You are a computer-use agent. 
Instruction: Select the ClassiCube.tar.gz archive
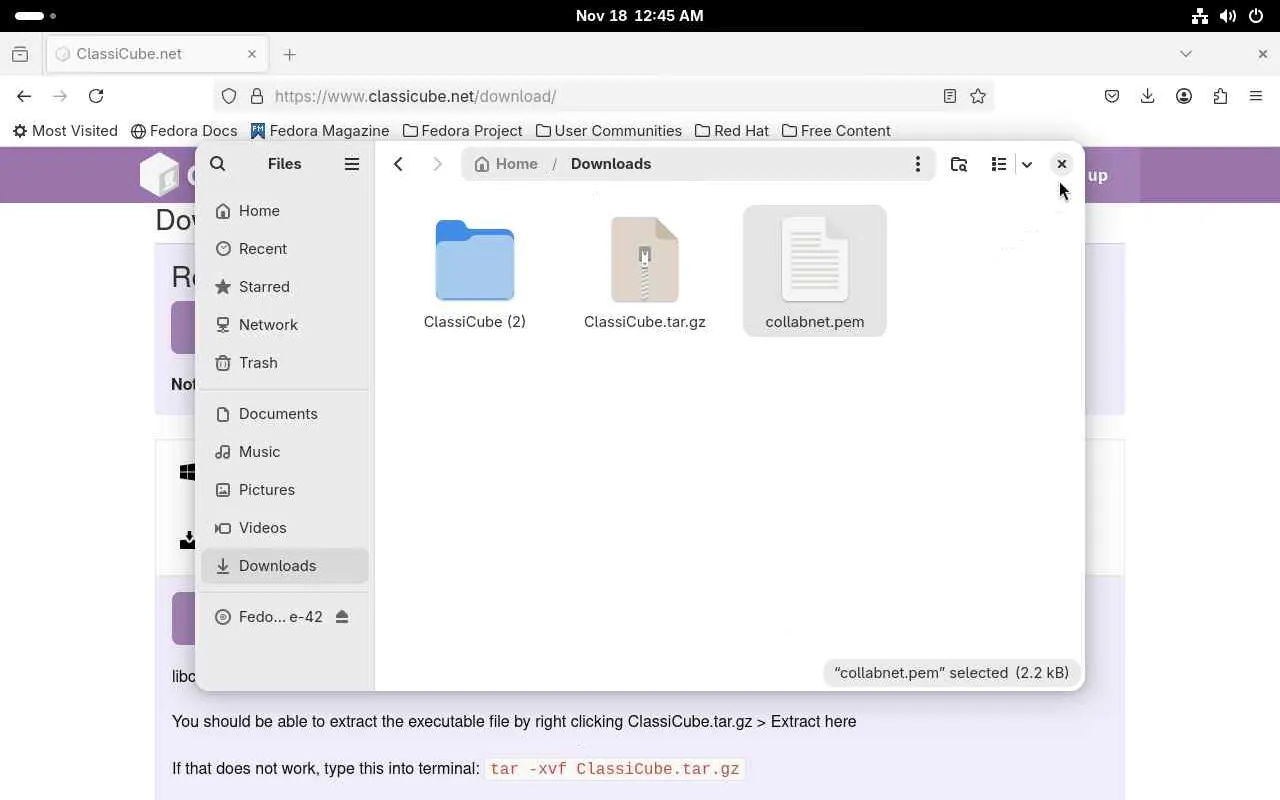click(x=645, y=271)
